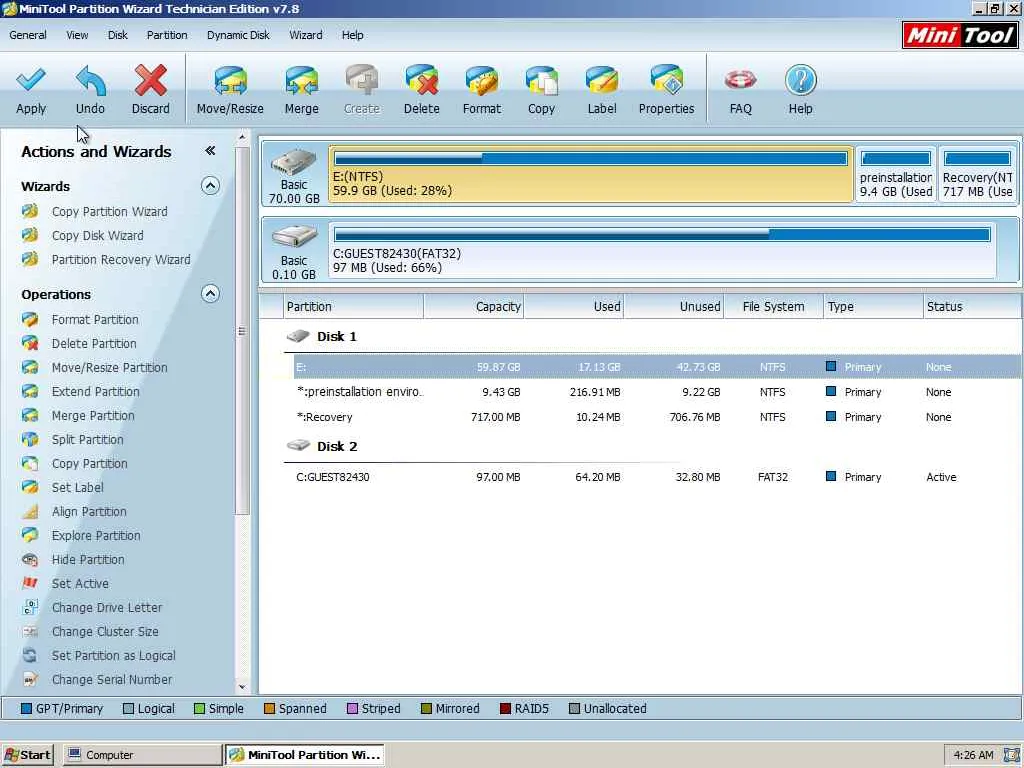Choose Split Partition operation
Image resolution: width=1024 pixels, height=768 pixels.
[x=88, y=440]
